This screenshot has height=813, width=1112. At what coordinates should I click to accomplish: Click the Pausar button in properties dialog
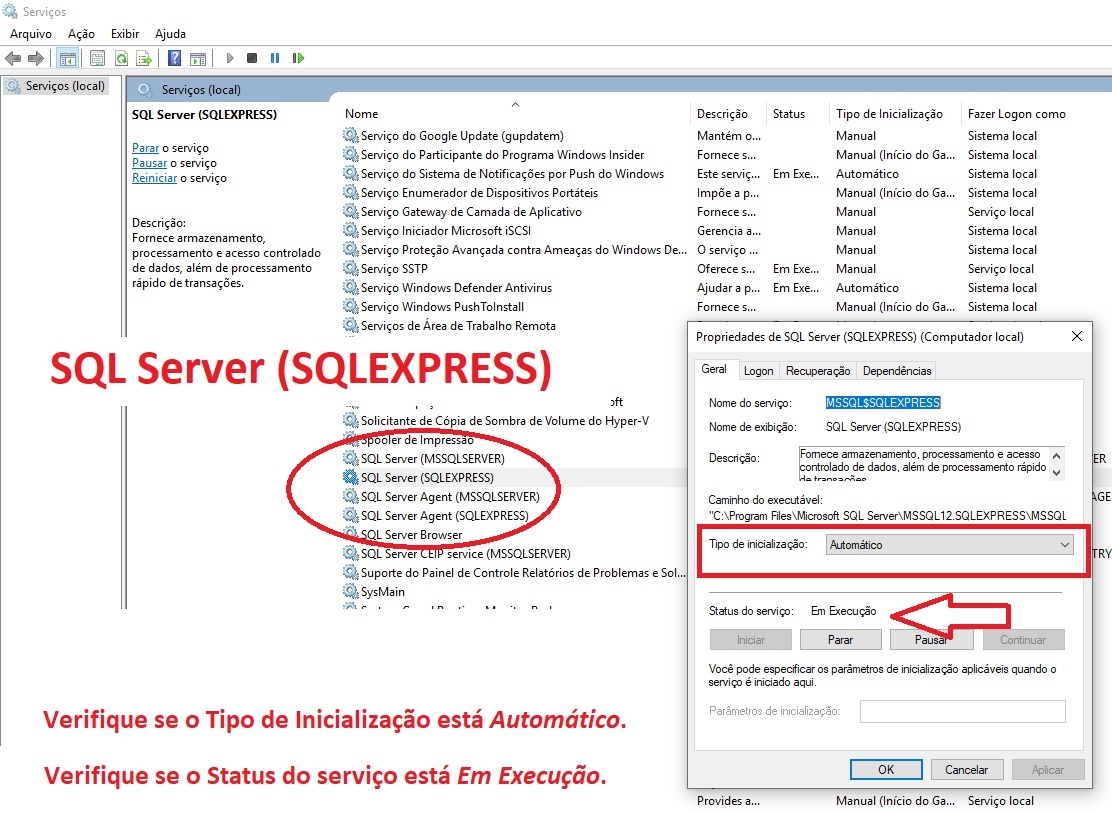(x=932, y=639)
